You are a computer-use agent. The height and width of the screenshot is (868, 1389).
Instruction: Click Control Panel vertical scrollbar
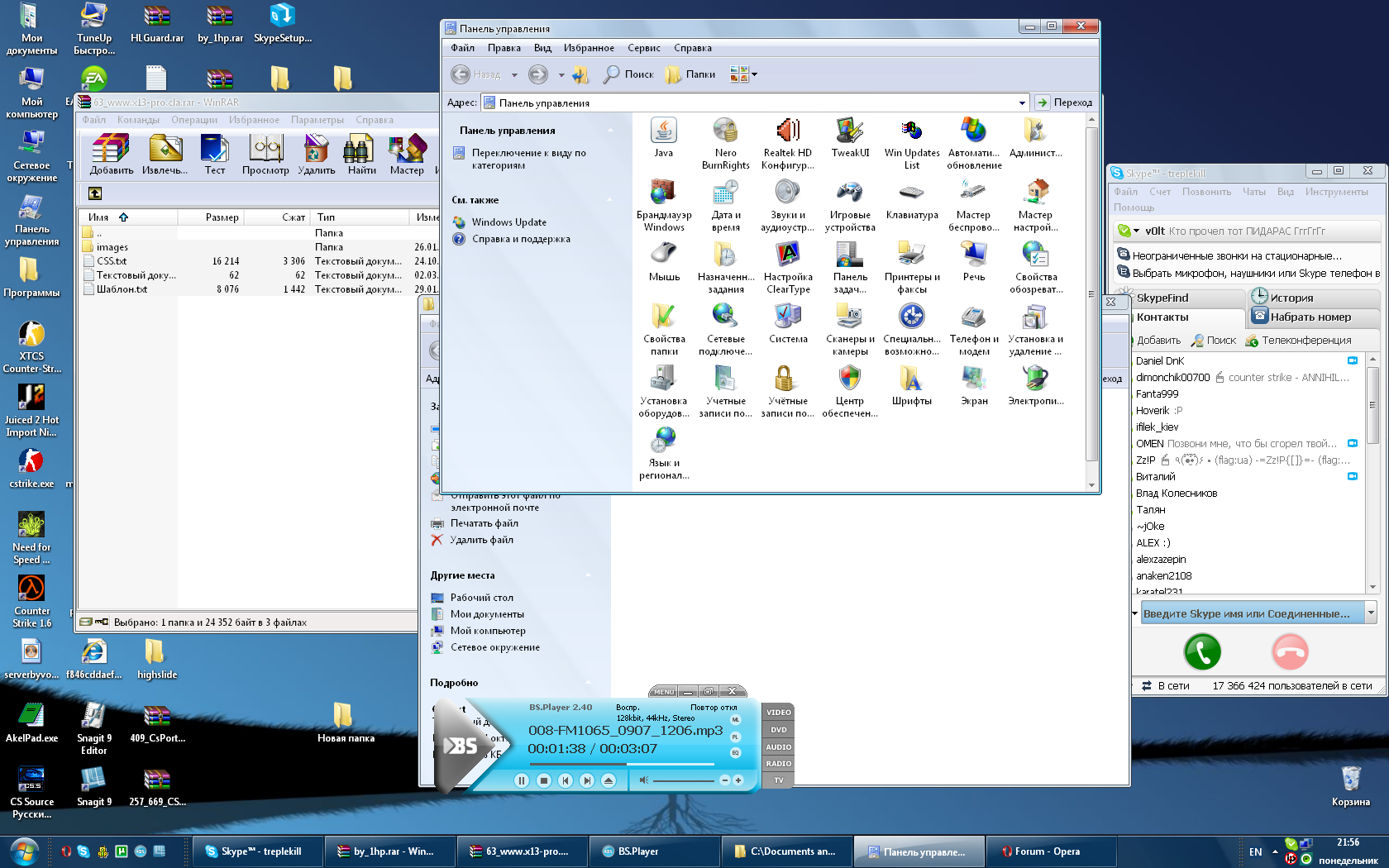tap(1091, 293)
